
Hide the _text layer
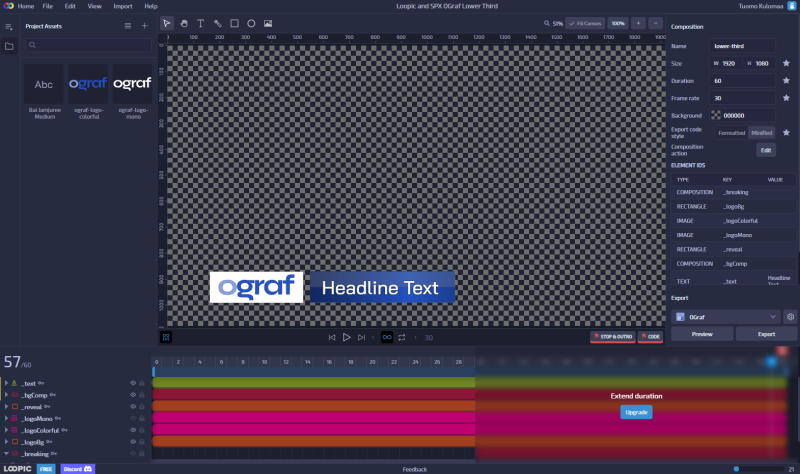pyautogui.click(x=133, y=383)
